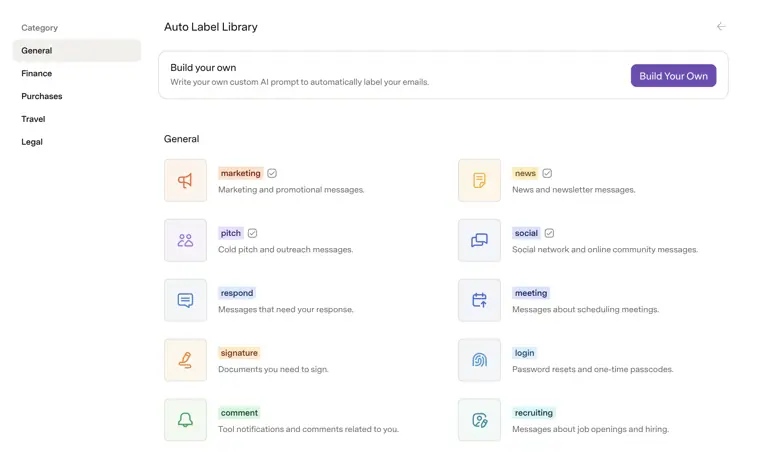Toggle the social label checkmark
Screen dimensions: 760x452
[x=549, y=234]
